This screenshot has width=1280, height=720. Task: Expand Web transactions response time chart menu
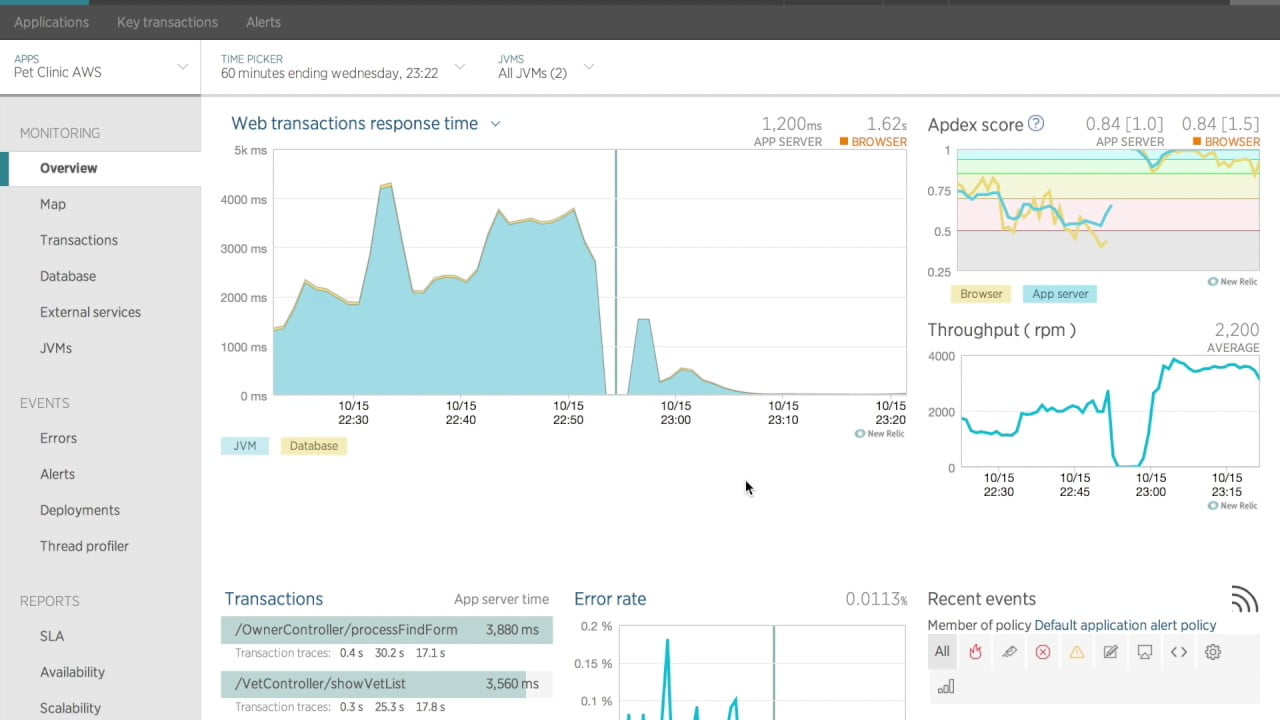point(495,124)
